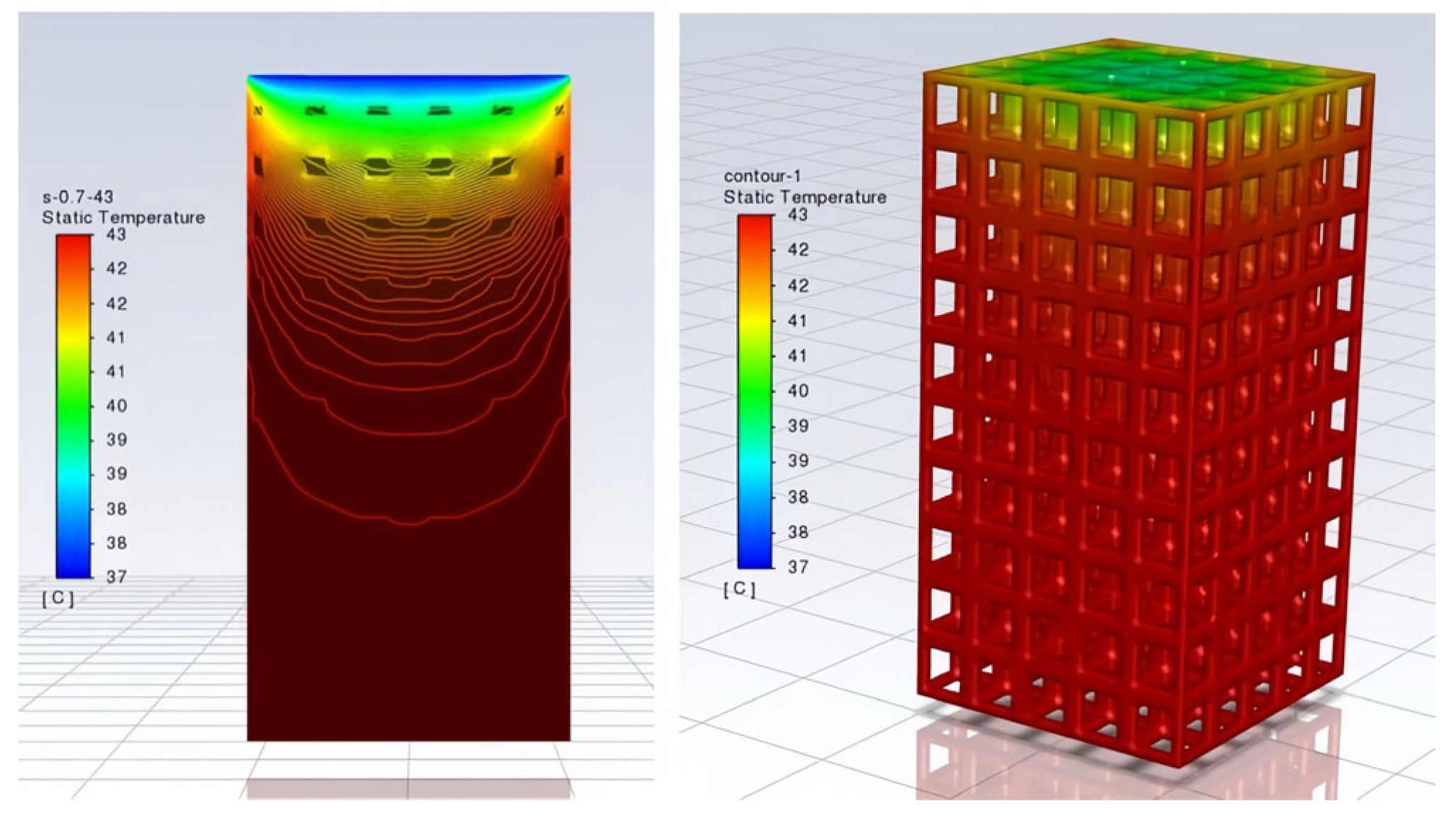Select "Static Temperature" label under s-0.7-43
Screen dimensions: 1456x825
click(123, 217)
